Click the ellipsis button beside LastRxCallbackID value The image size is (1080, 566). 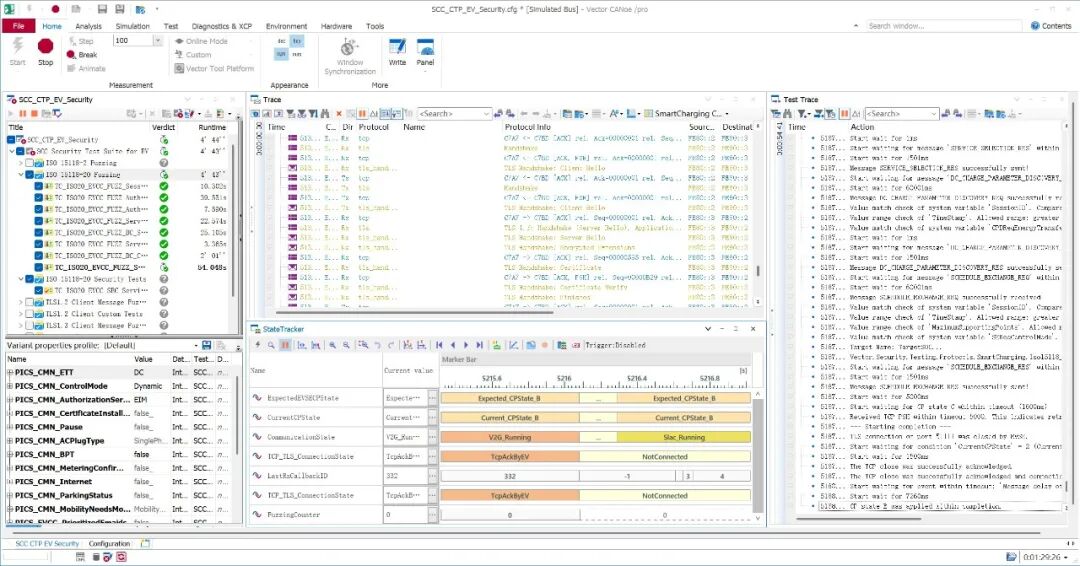[431, 476]
